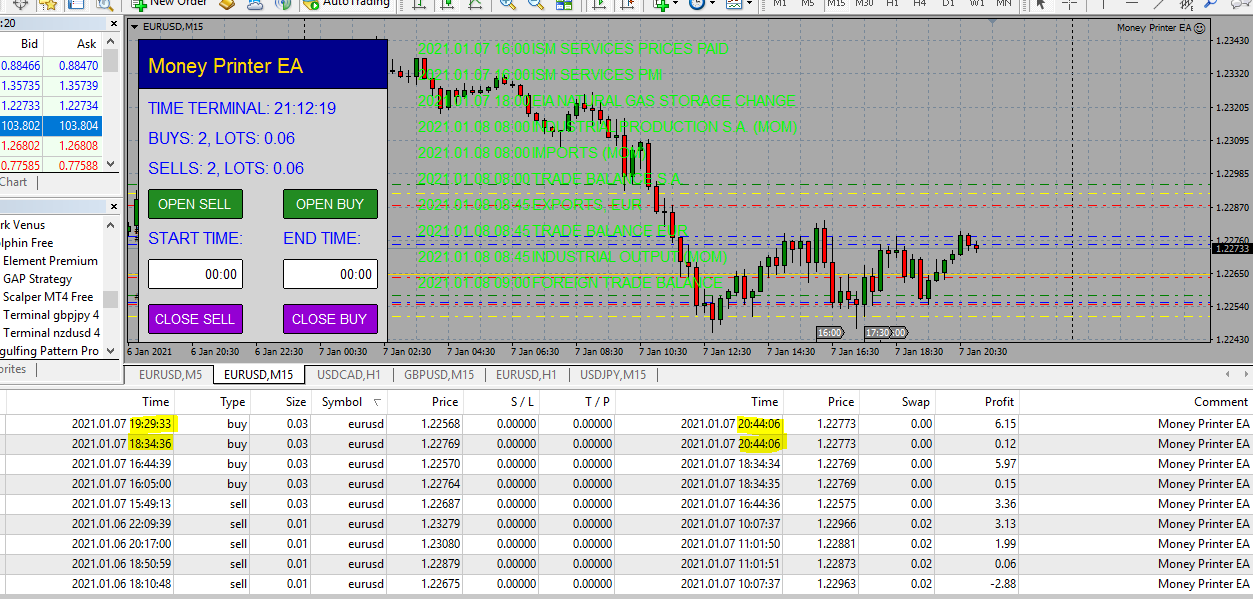Click the OPEN SELL button
The image size is (1253, 599).
tap(194, 204)
